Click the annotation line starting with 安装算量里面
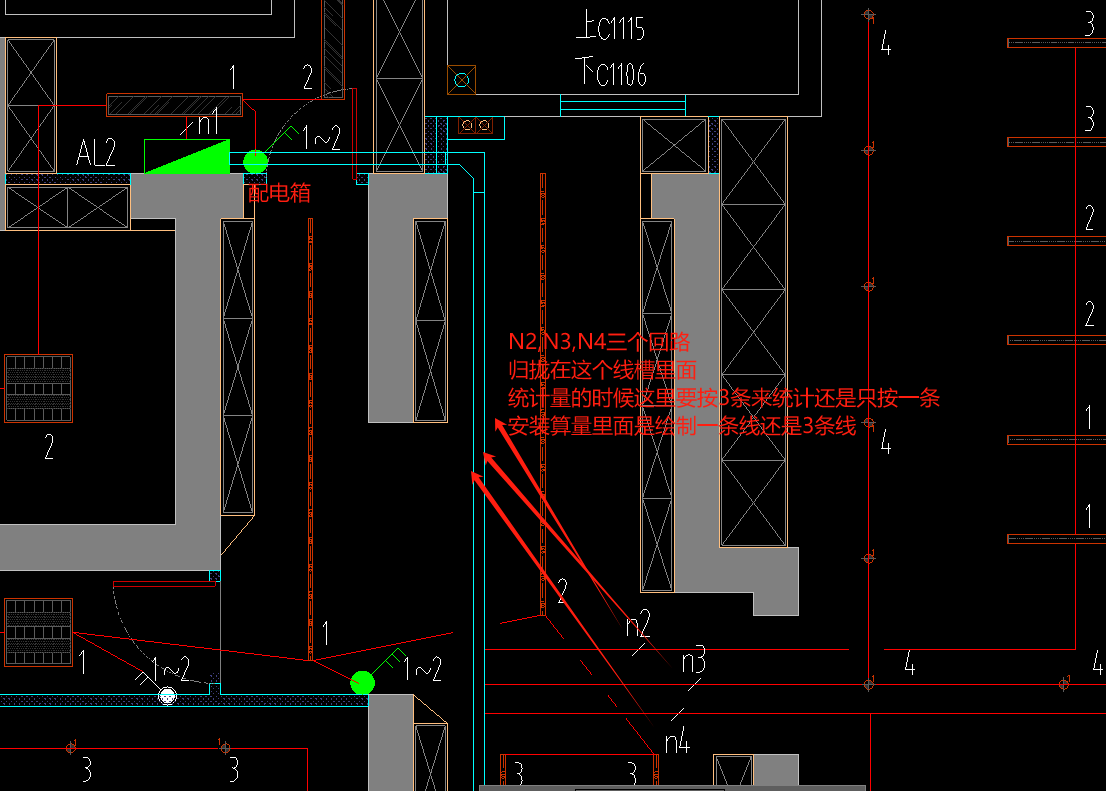Image resolution: width=1106 pixels, height=791 pixels. click(x=682, y=426)
